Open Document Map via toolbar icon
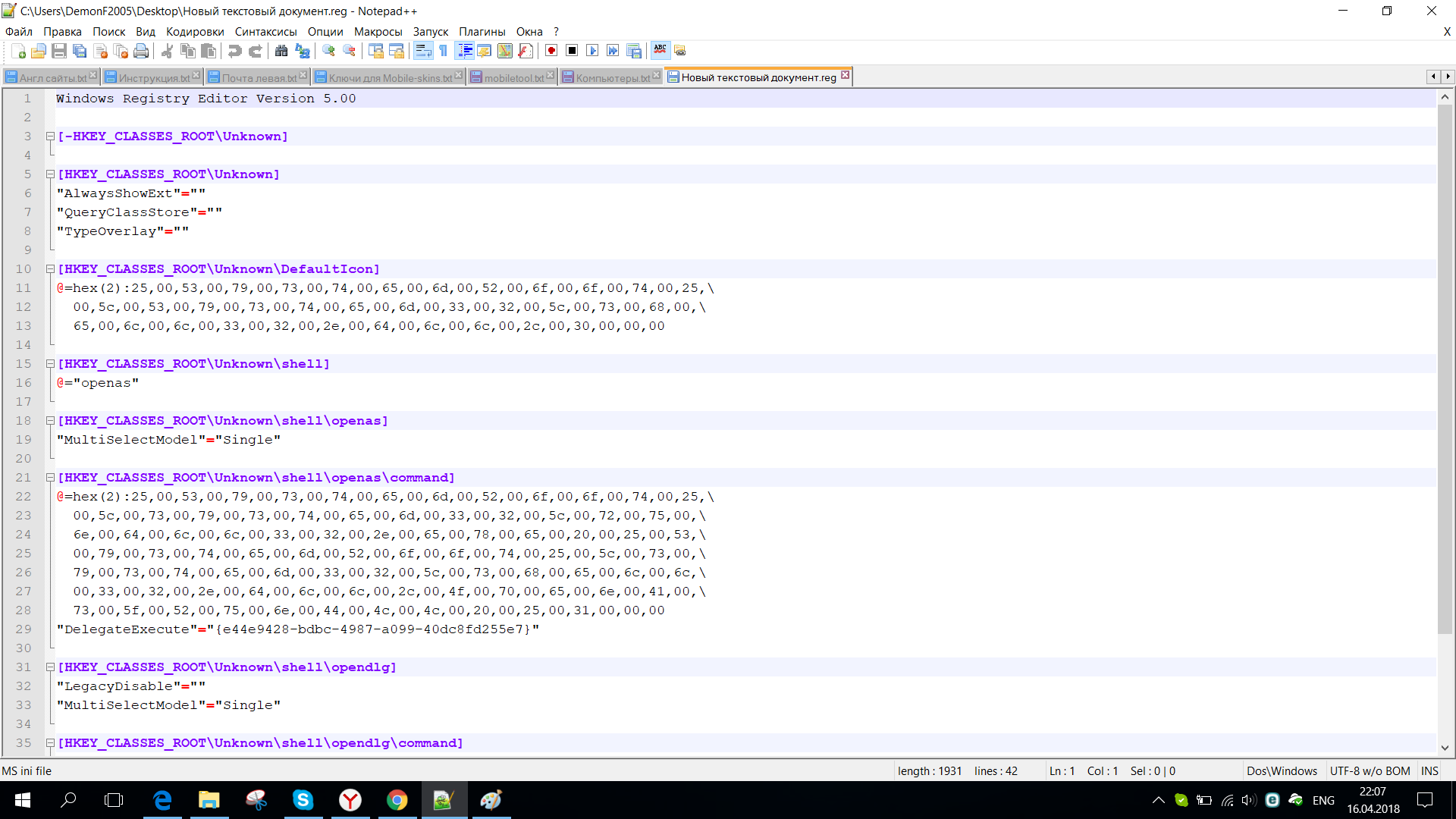1456x819 pixels. [504, 51]
